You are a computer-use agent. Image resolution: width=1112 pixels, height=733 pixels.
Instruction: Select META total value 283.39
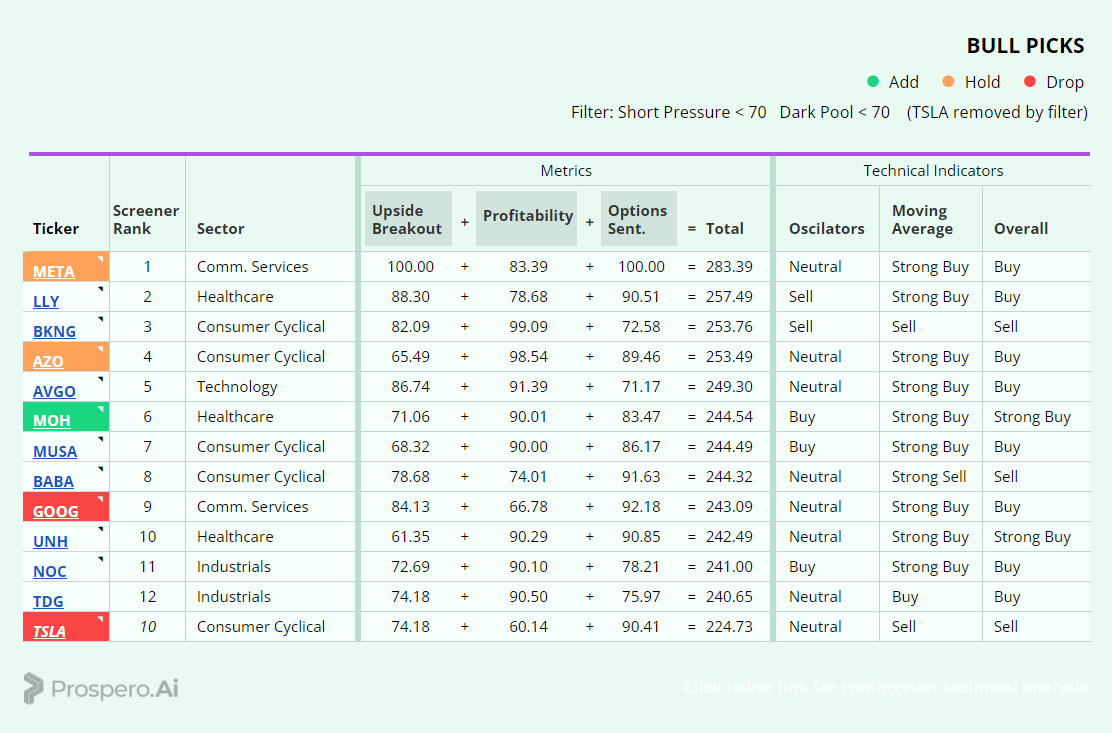[x=729, y=267]
